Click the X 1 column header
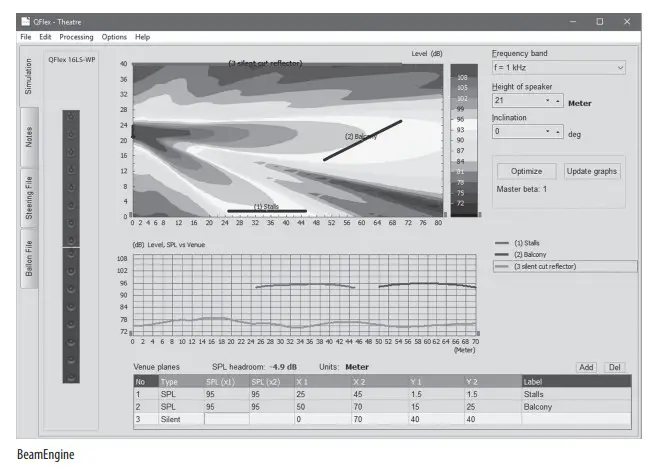The image size is (655, 475). pos(323,382)
